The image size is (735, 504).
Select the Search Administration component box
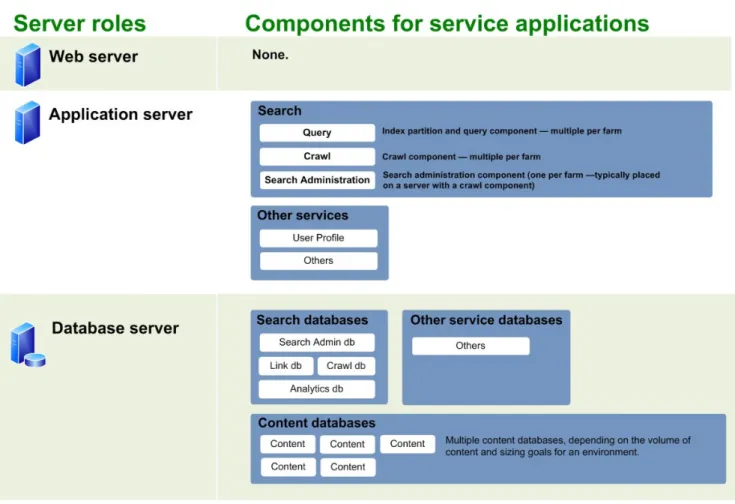(x=317, y=180)
